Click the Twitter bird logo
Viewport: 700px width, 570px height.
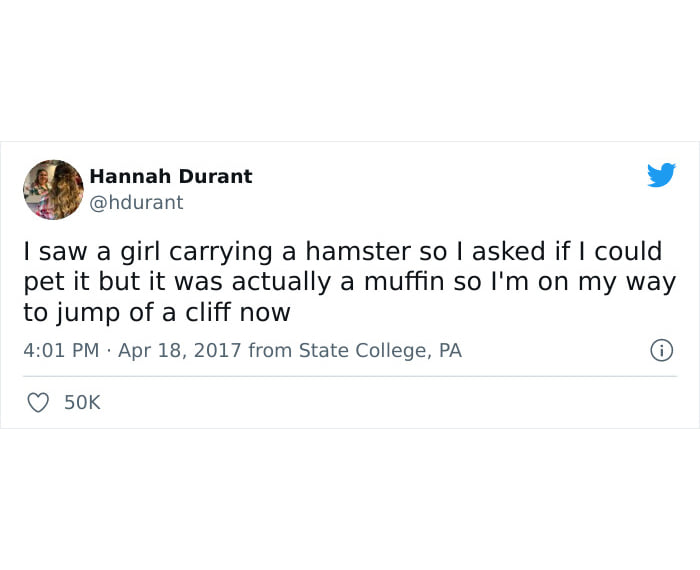661,175
